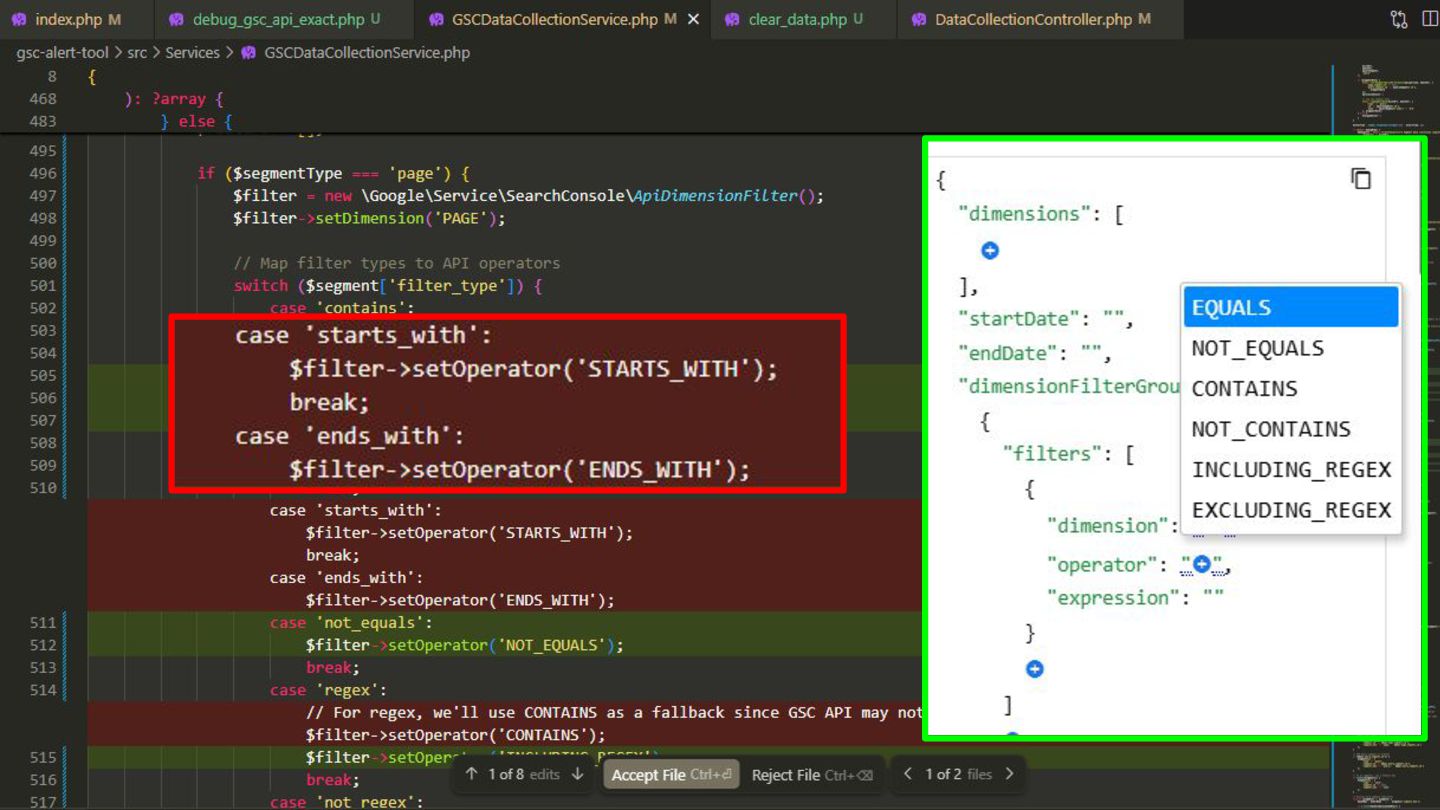This screenshot has width=1440, height=810.
Task: Choose INCLUDING_REGEX from the dropdown
Action: click(1291, 469)
